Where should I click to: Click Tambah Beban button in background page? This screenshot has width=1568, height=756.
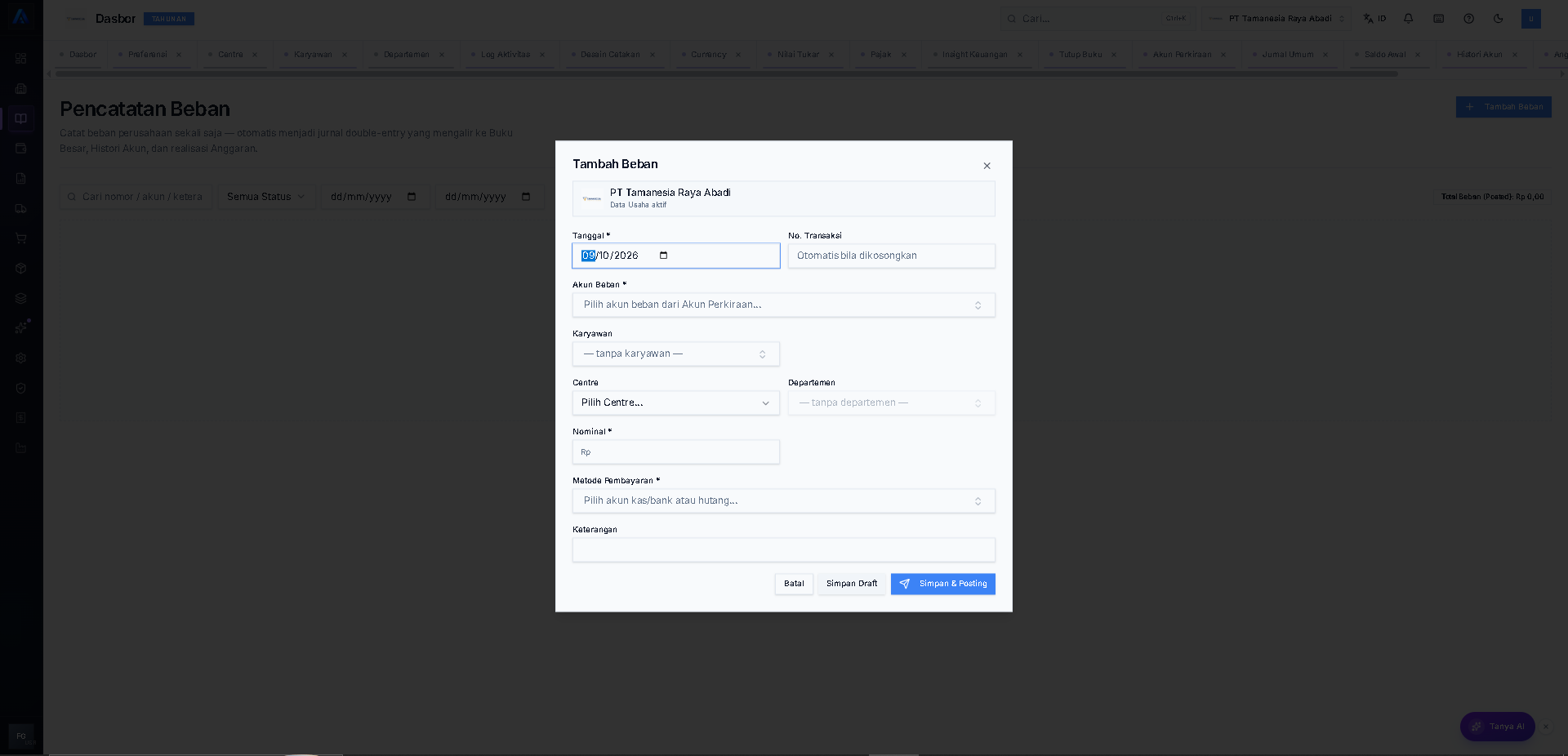(x=1503, y=107)
